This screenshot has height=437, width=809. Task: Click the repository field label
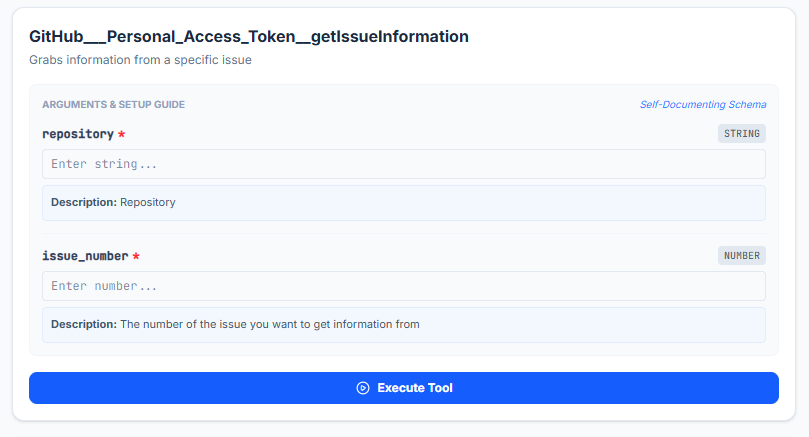click(x=78, y=134)
